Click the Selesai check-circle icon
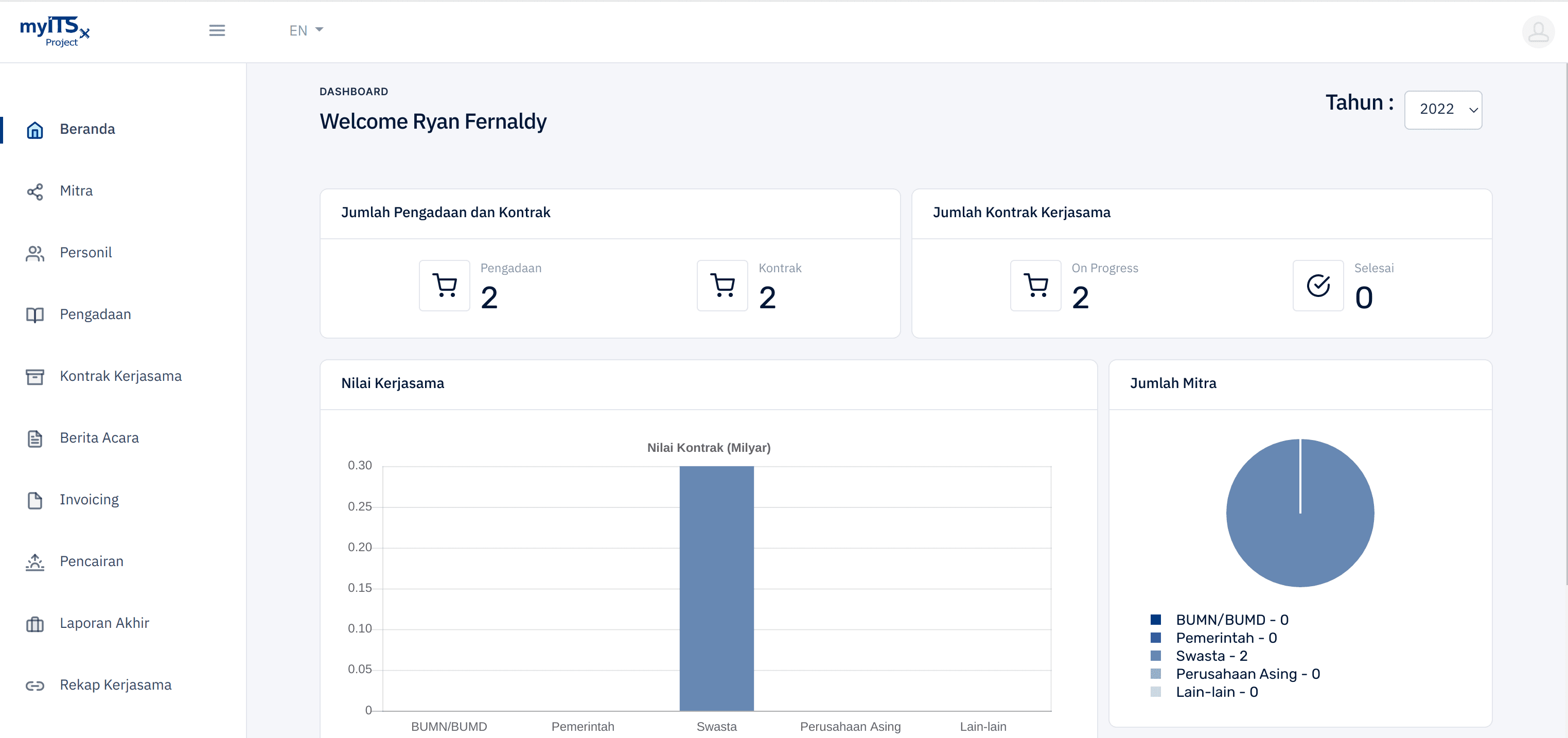Image resolution: width=1568 pixels, height=738 pixels. tap(1318, 286)
